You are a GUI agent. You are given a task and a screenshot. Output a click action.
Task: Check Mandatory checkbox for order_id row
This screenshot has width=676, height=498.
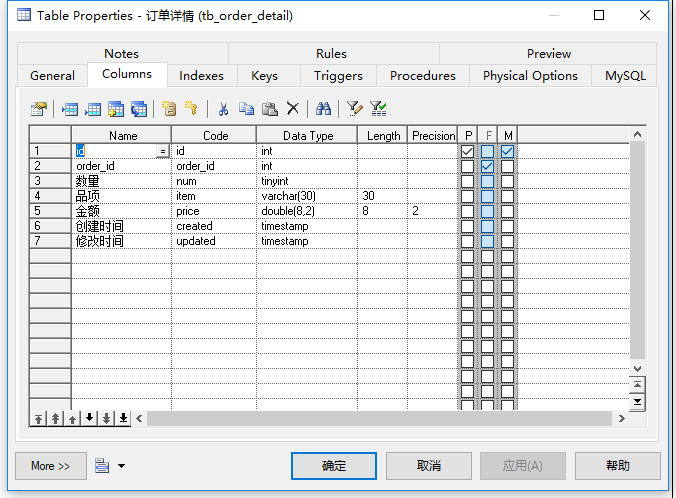(x=507, y=166)
